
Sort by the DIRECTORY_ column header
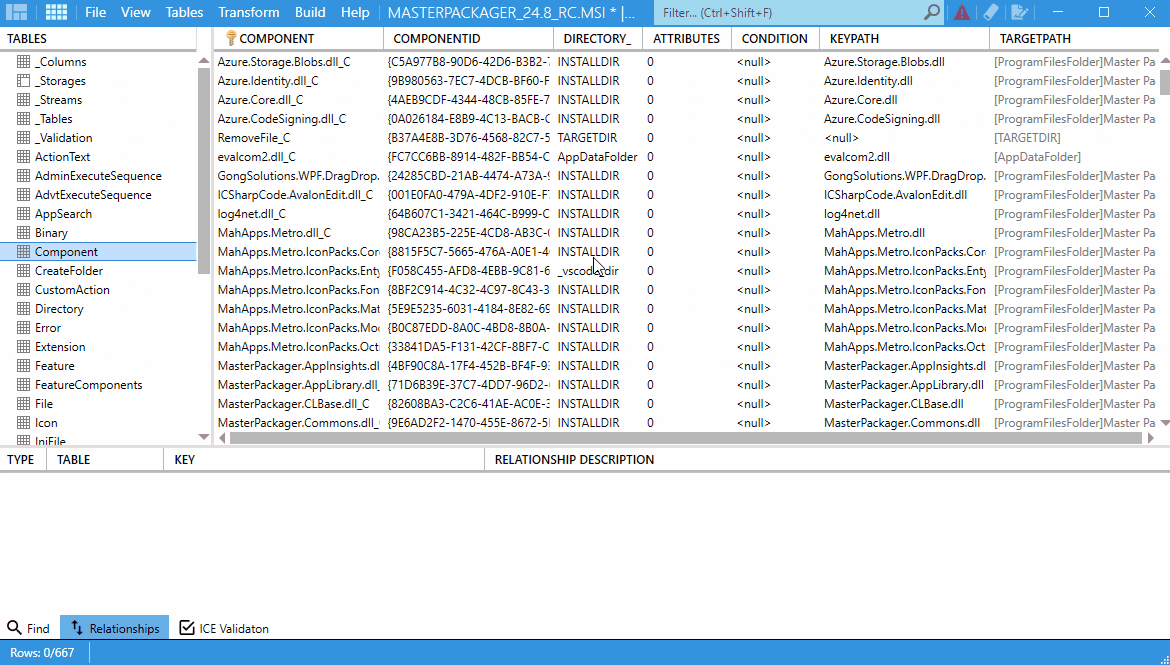(597, 39)
